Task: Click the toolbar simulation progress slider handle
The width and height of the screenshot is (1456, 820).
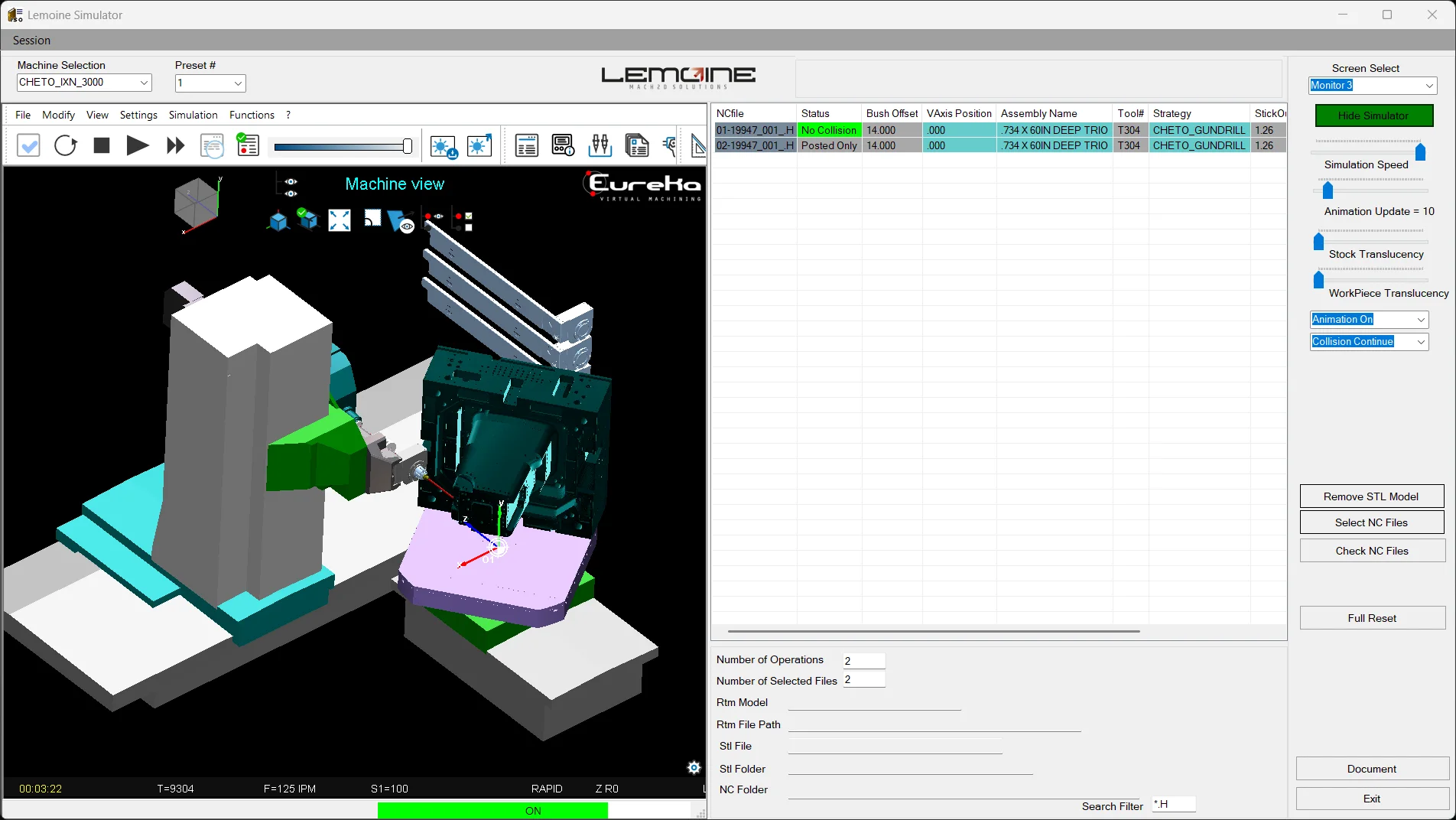Action: (x=407, y=146)
